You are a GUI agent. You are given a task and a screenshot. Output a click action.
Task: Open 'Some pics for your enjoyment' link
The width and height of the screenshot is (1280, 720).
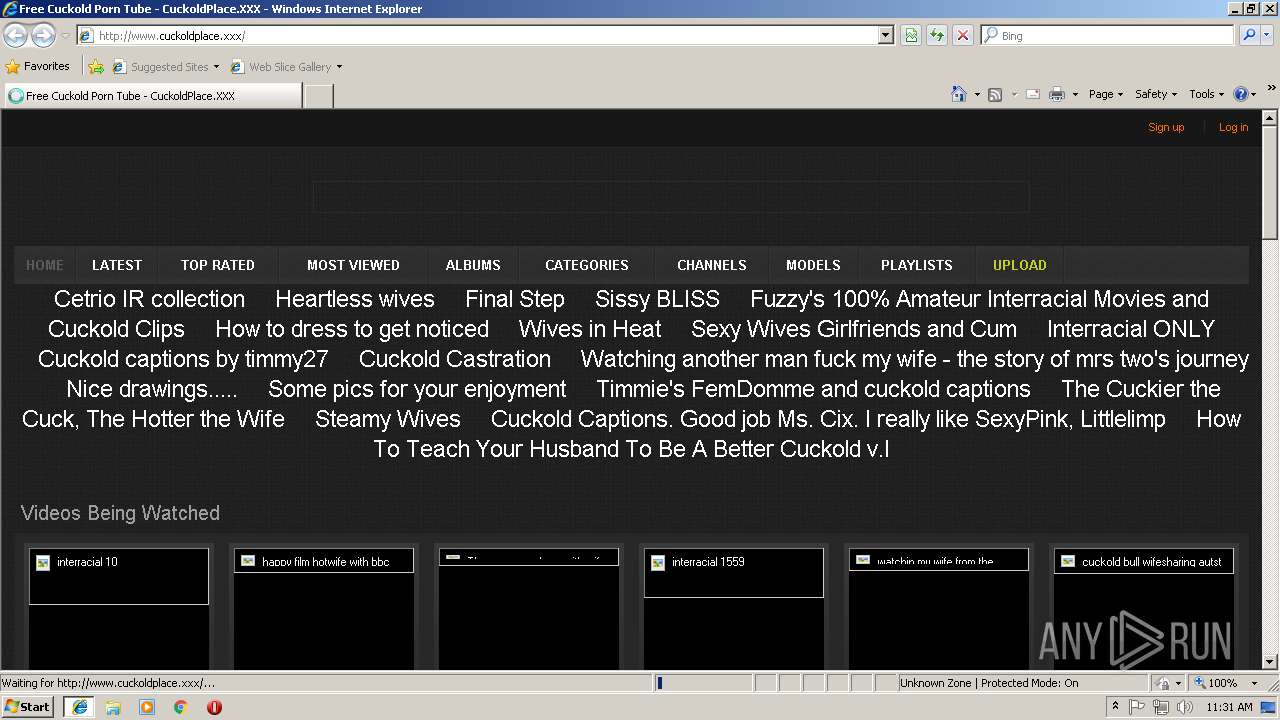tap(417, 389)
